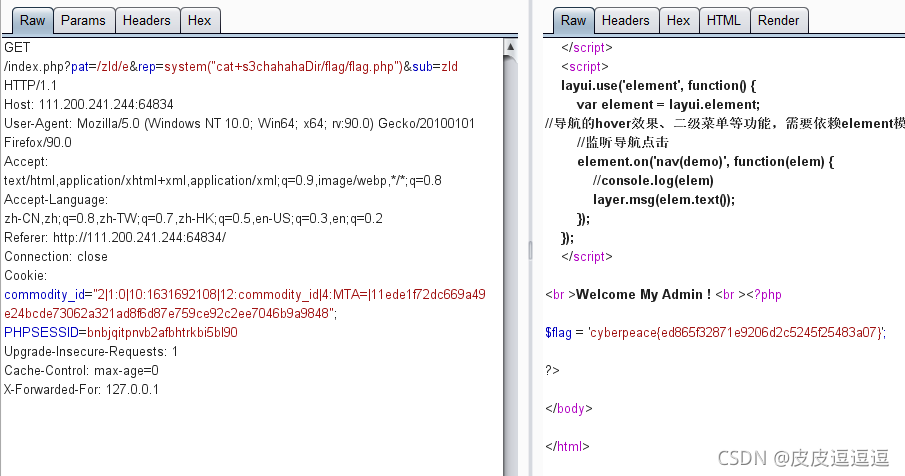Switch to response Raw tab

(573, 21)
